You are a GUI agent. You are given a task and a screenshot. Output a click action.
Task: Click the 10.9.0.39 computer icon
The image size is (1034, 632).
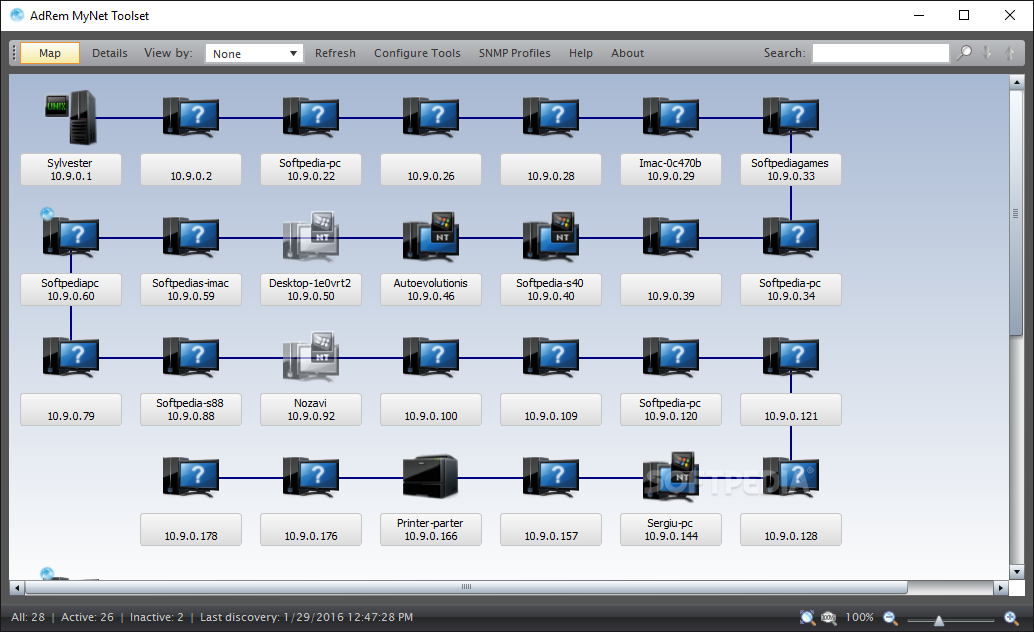point(671,236)
